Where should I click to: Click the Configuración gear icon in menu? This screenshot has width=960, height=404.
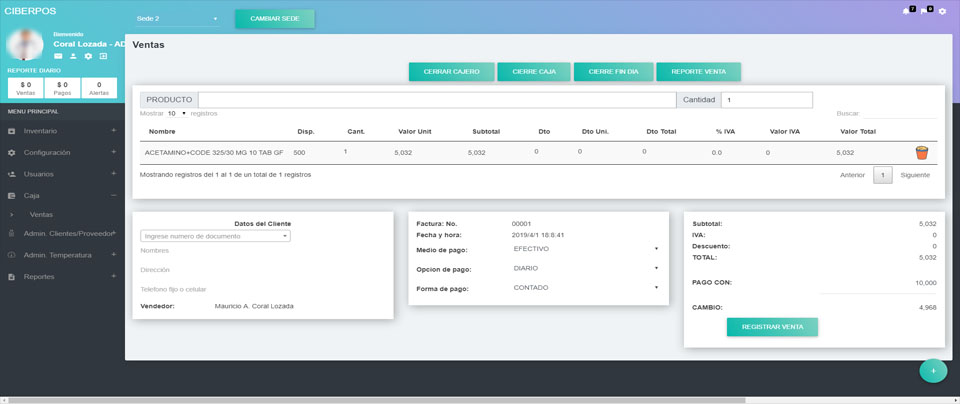click(x=11, y=152)
